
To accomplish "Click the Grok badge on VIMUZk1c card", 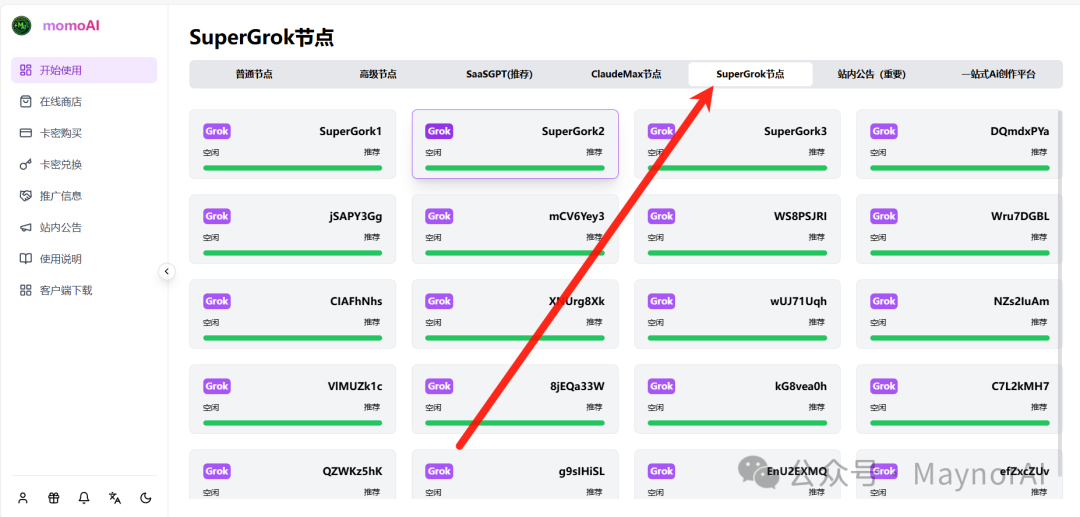I will click(x=216, y=386).
